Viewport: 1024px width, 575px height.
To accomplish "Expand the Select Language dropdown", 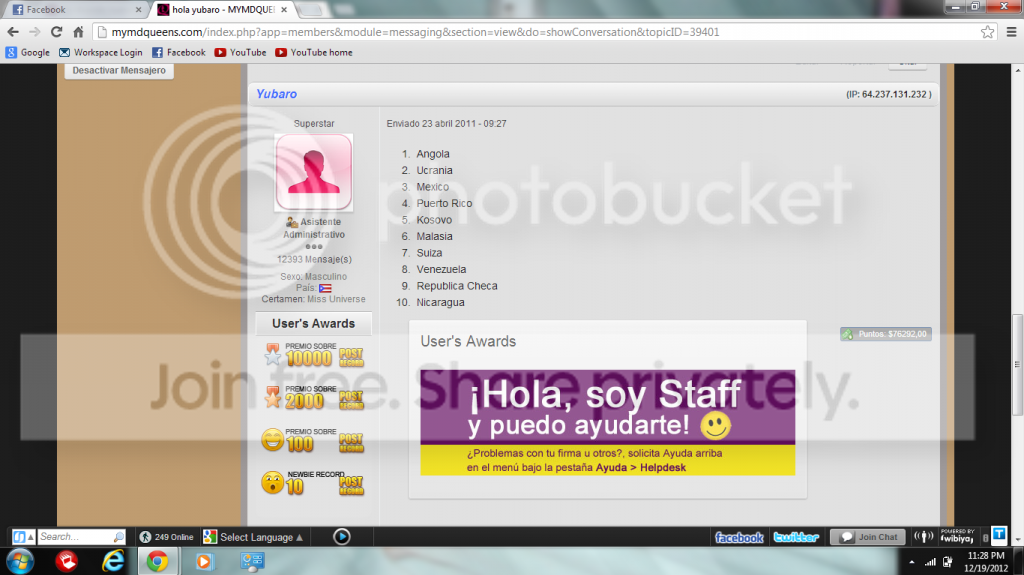I will coord(253,537).
